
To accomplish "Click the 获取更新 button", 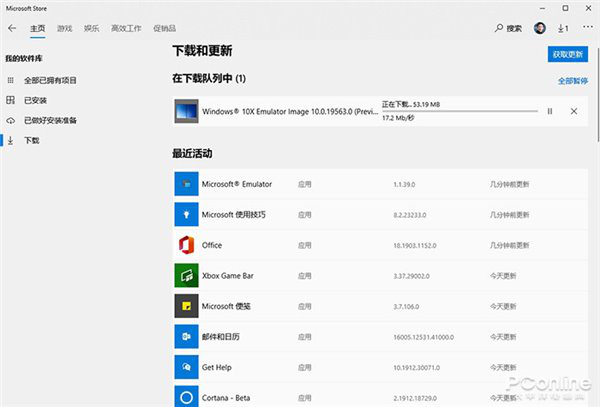I will click(568, 54).
